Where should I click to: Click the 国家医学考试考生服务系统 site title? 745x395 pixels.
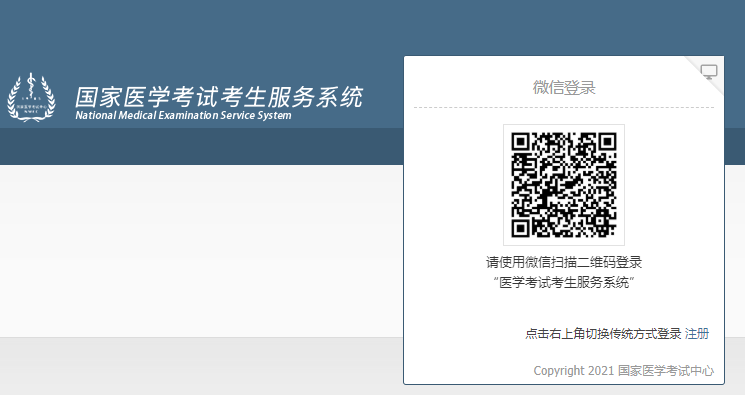coord(219,97)
